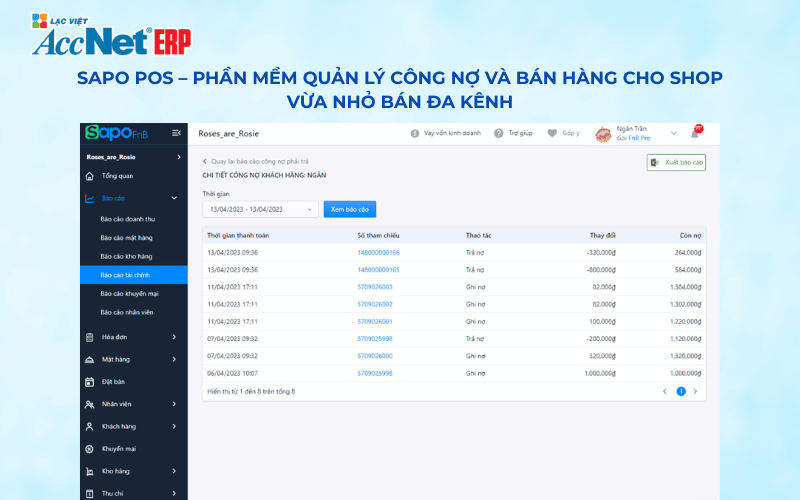Open reference link 5709026003
The image size is (800, 500).
[x=375, y=287]
